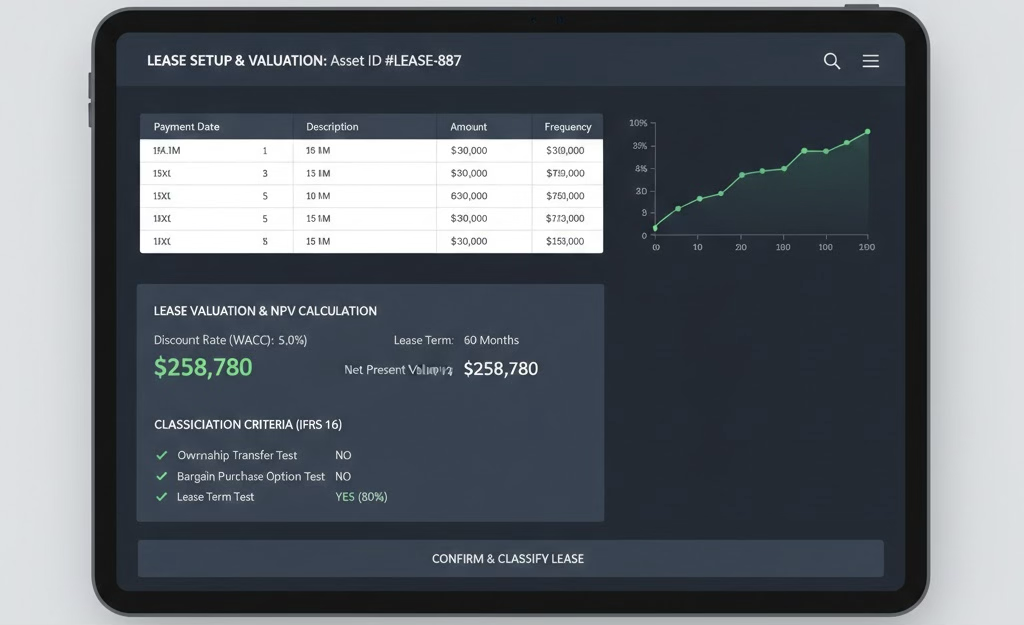Click the $630,000 amount cell
The image size is (1024, 625).
[x=468, y=196]
